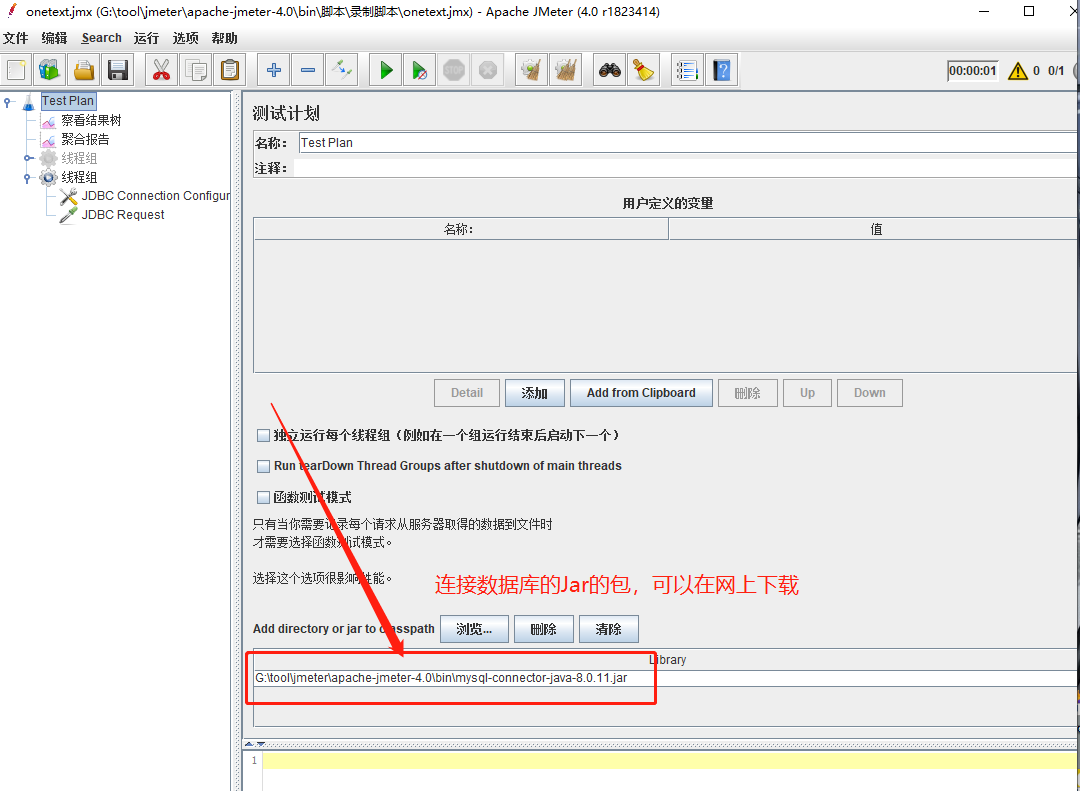Image resolution: width=1080 pixels, height=791 pixels.
Task: Click the Expand All plus icon
Action: click(273, 70)
